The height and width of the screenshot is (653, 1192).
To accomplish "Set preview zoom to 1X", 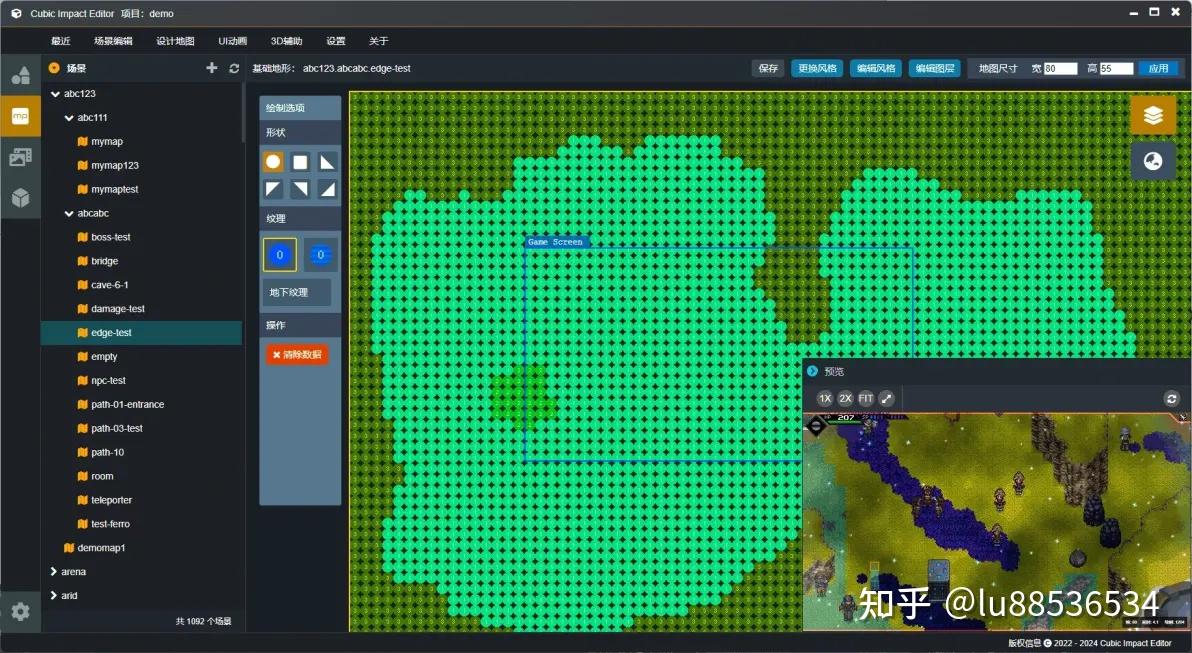I will pos(825,398).
